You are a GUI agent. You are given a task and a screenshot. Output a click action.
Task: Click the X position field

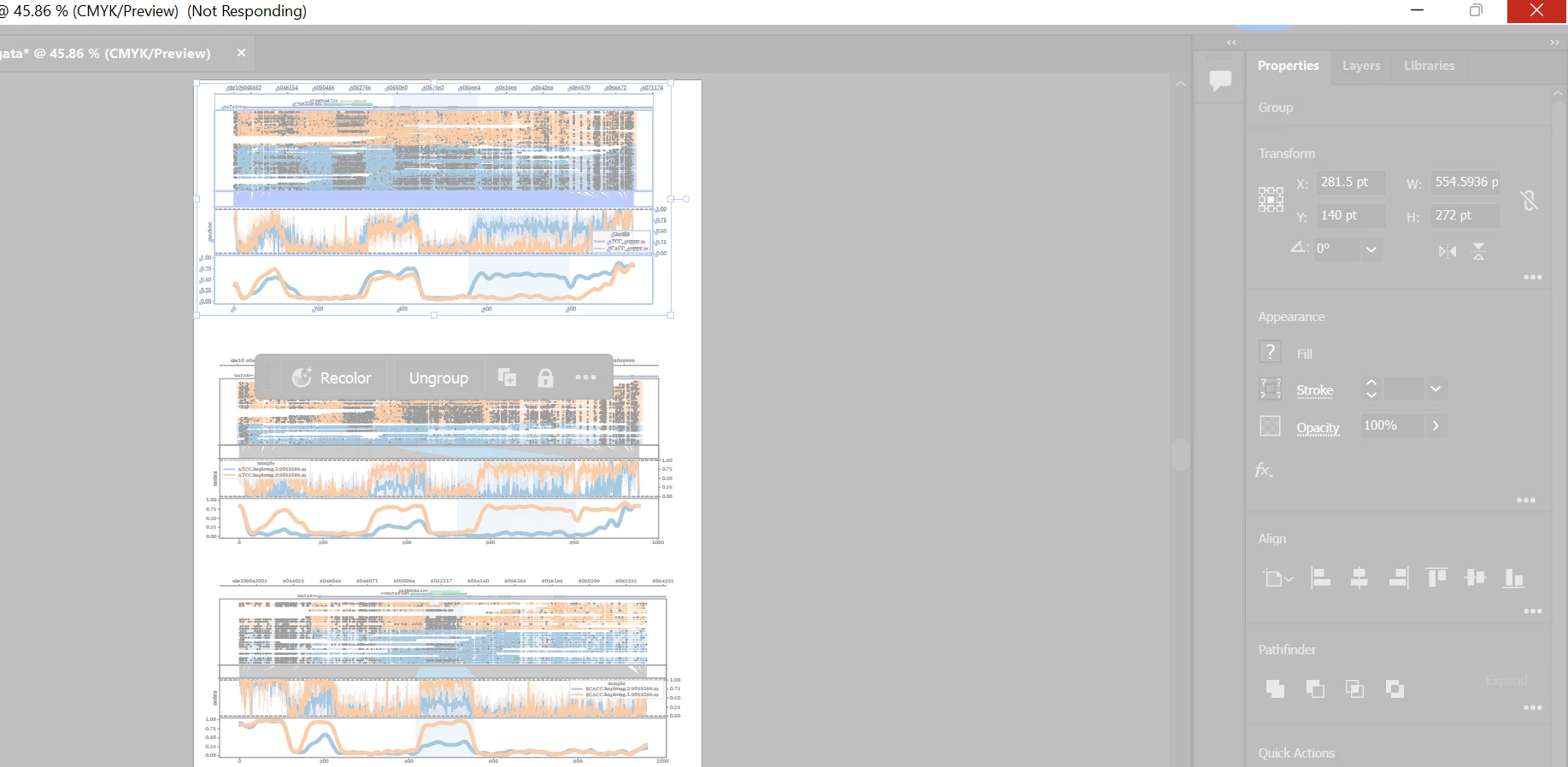click(1350, 182)
